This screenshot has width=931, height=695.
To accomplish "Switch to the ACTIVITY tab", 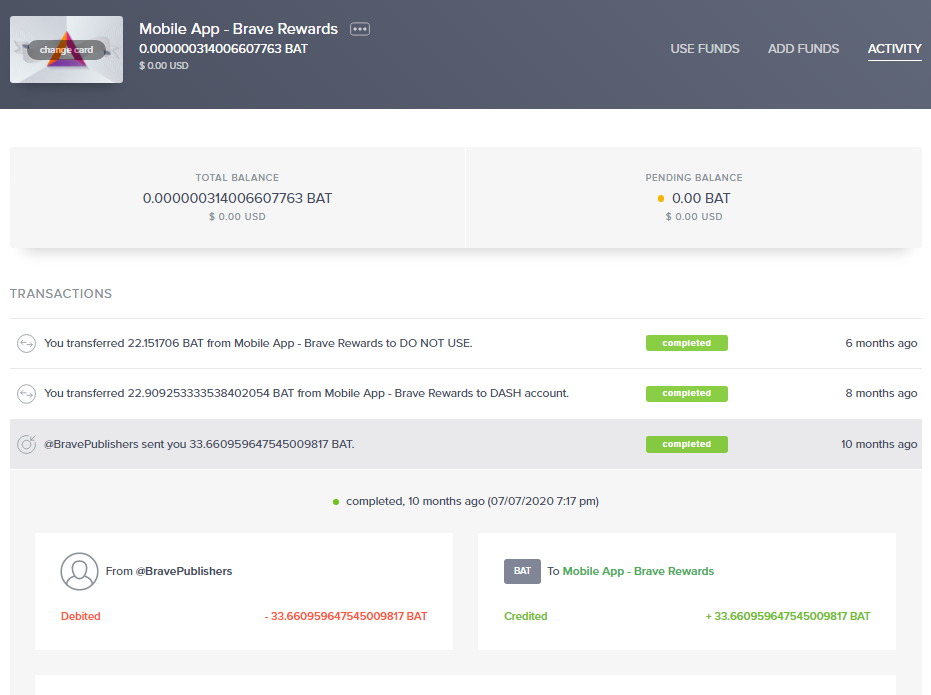I will [x=894, y=49].
